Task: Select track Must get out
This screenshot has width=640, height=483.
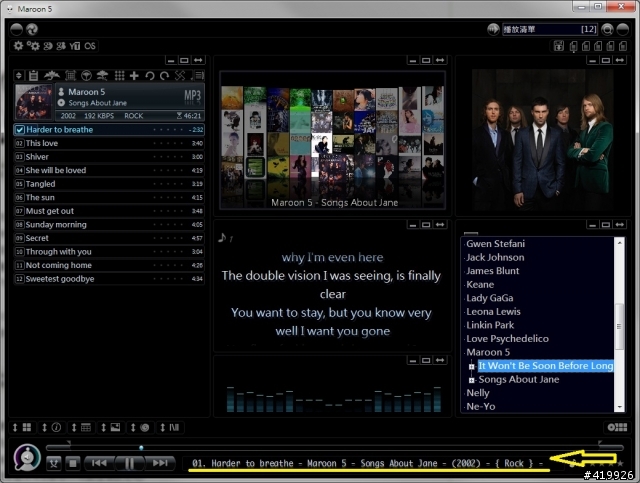Action: [x=109, y=211]
